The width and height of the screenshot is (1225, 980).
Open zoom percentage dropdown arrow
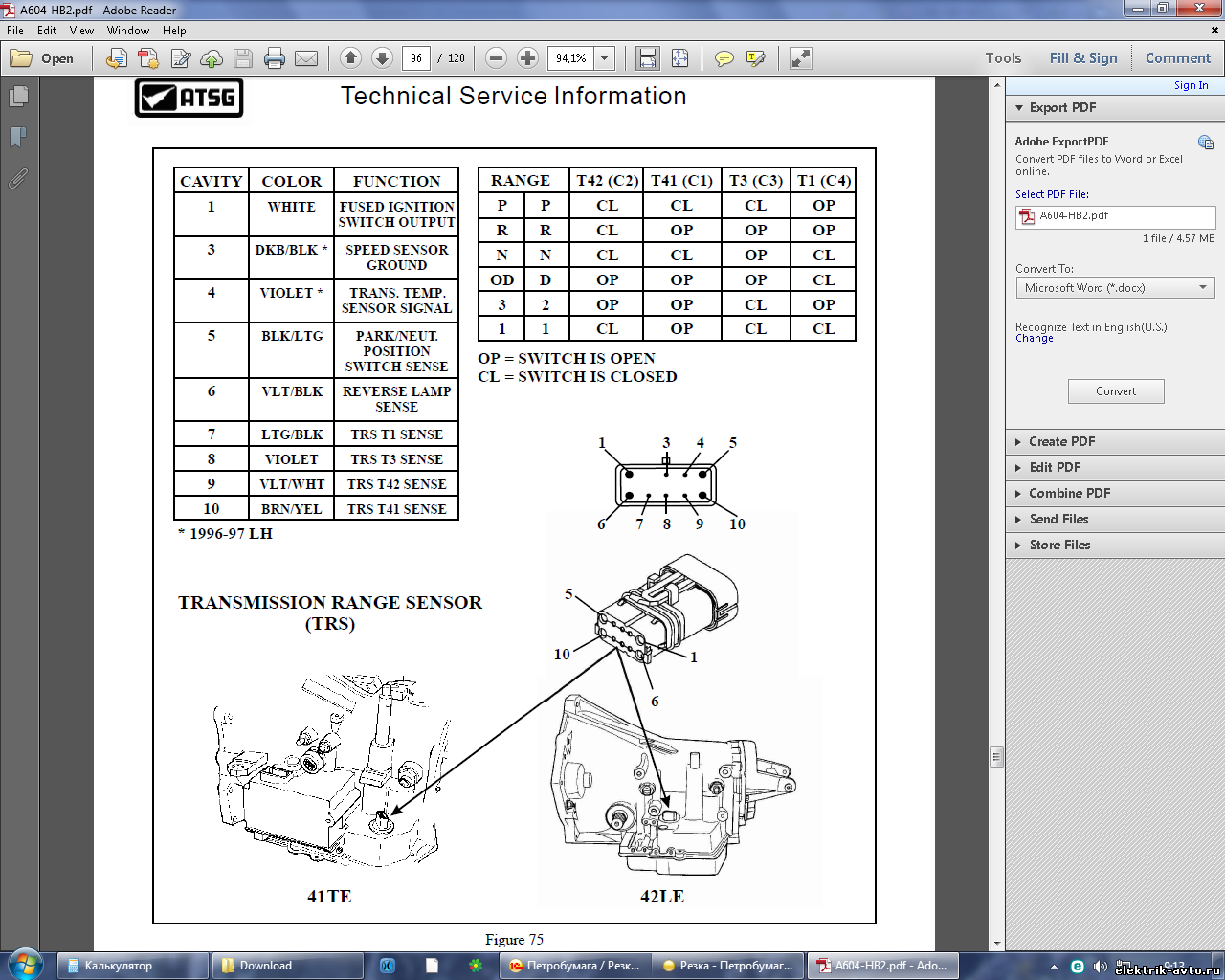(605, 58)
